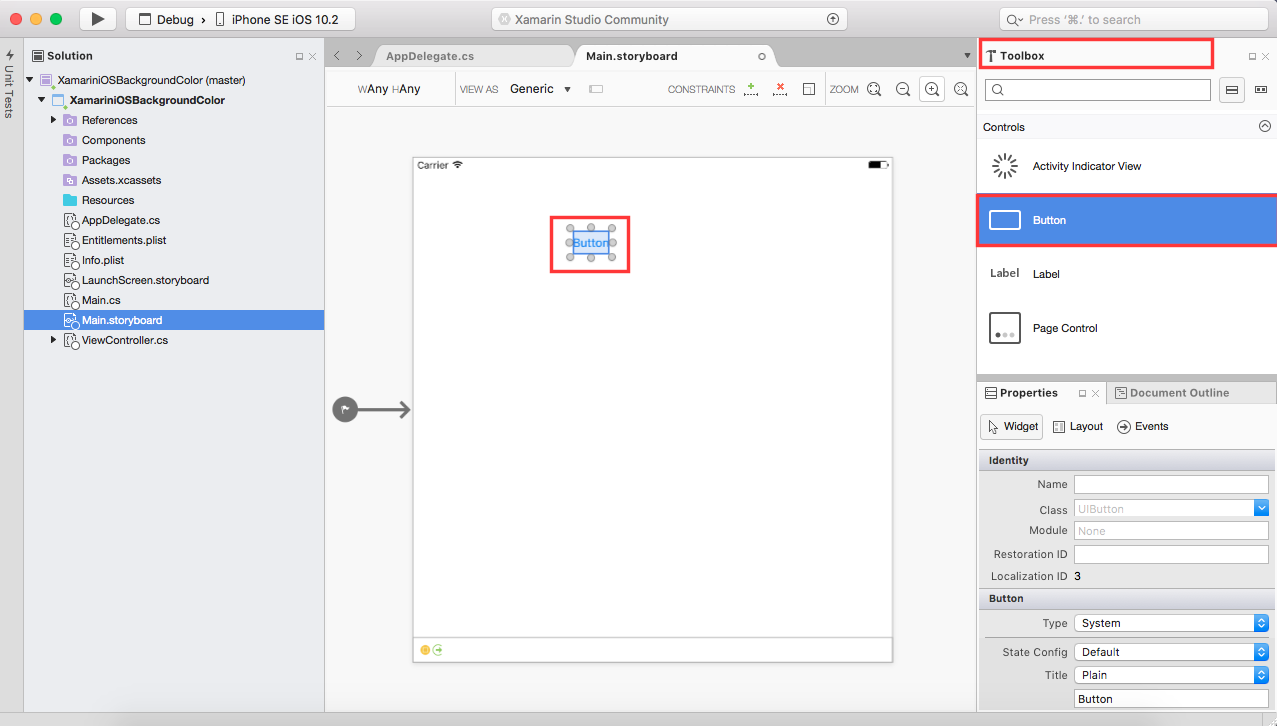
Task: Click the title text field containing Button
Action: point(1171,699)
